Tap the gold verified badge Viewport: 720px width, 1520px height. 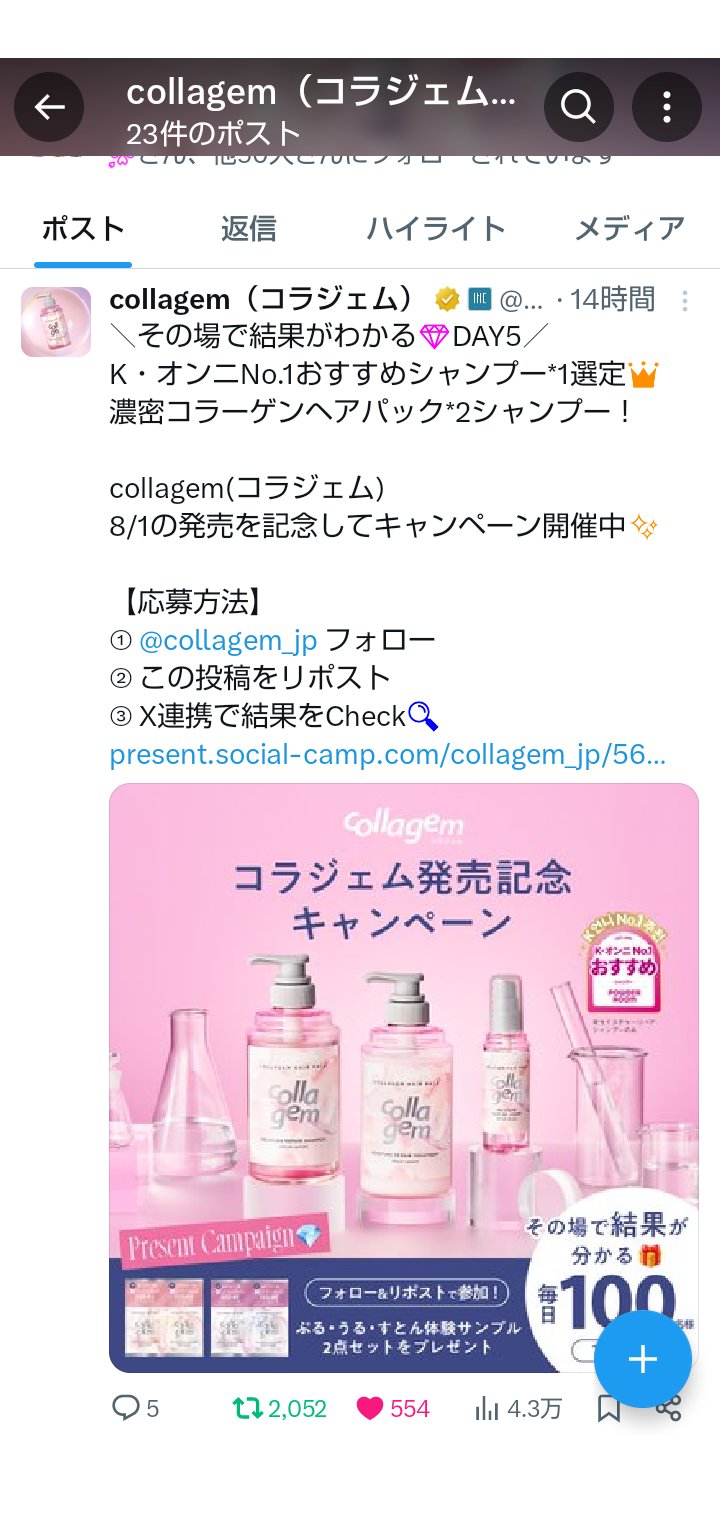pos(447,299)
